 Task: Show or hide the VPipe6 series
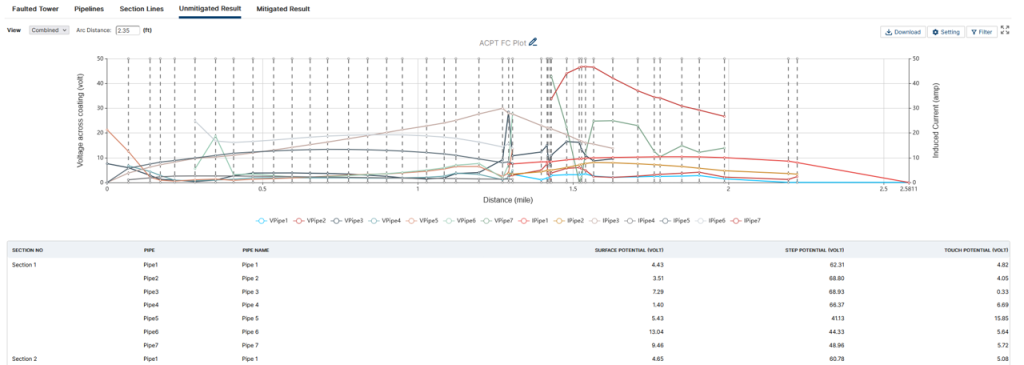click(459, 221)
